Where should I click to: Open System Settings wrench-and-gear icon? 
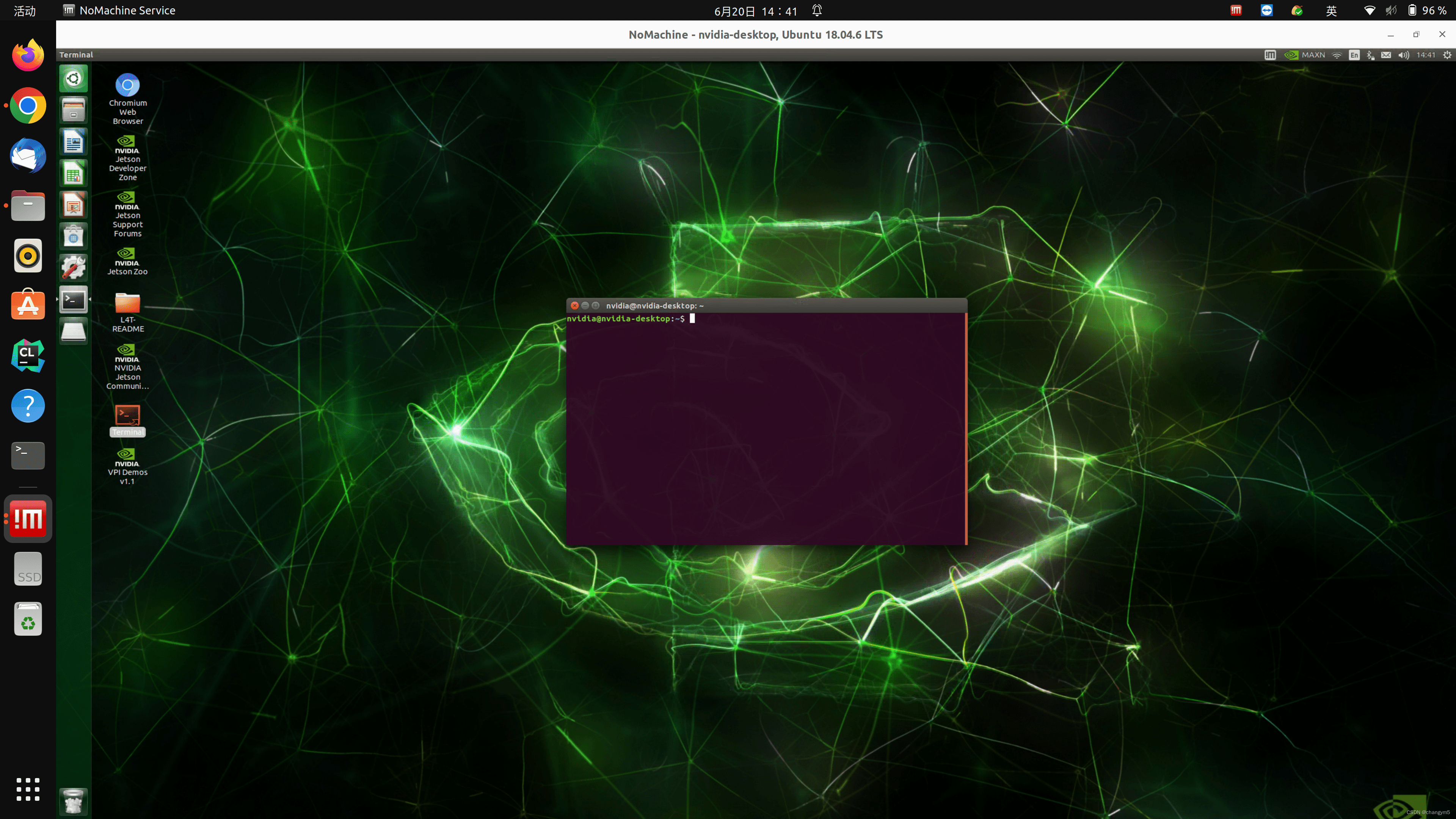point(74,267)
